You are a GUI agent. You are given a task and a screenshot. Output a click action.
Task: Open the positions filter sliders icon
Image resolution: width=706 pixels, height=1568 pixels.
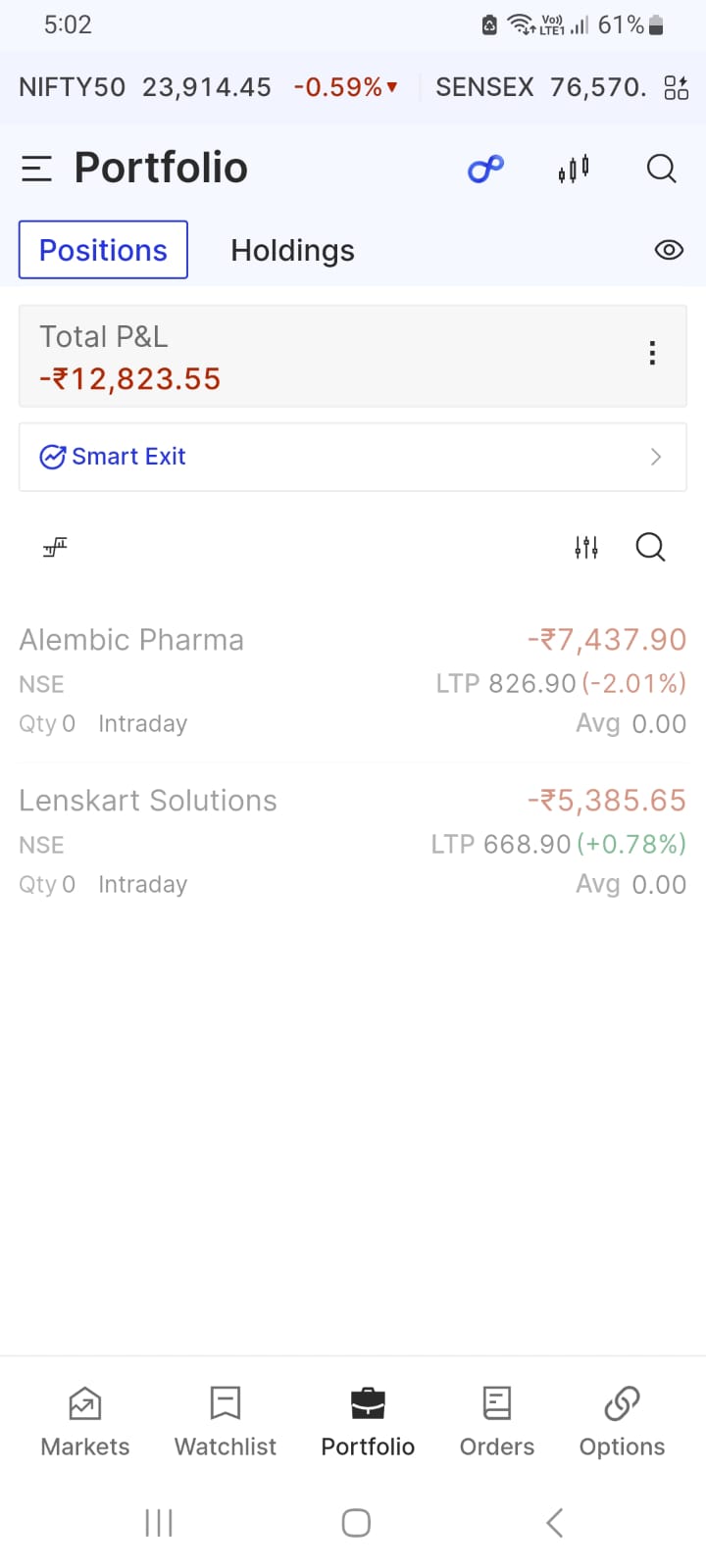pos(586,547)
